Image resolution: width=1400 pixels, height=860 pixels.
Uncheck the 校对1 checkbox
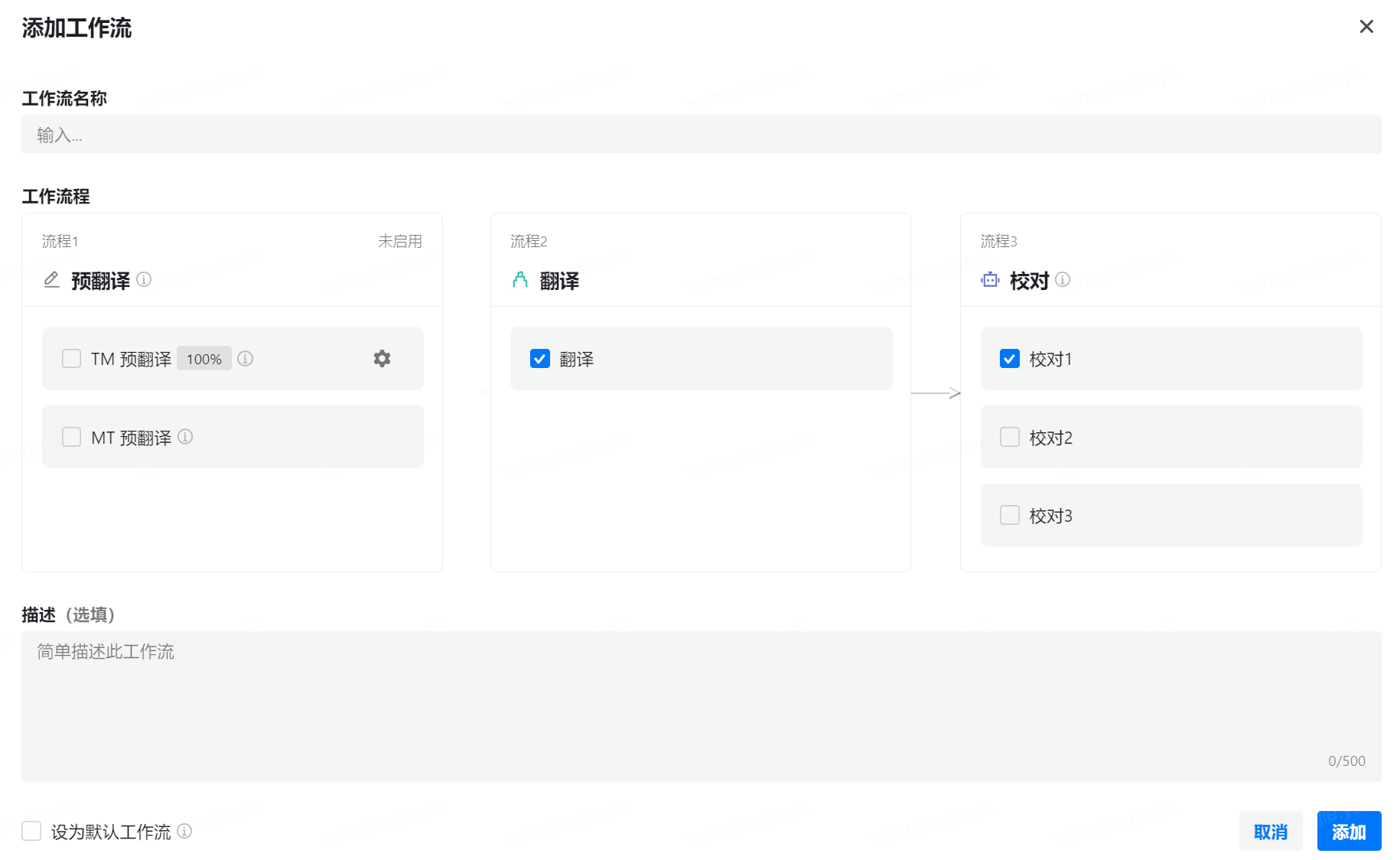(x=1010, y=359)
